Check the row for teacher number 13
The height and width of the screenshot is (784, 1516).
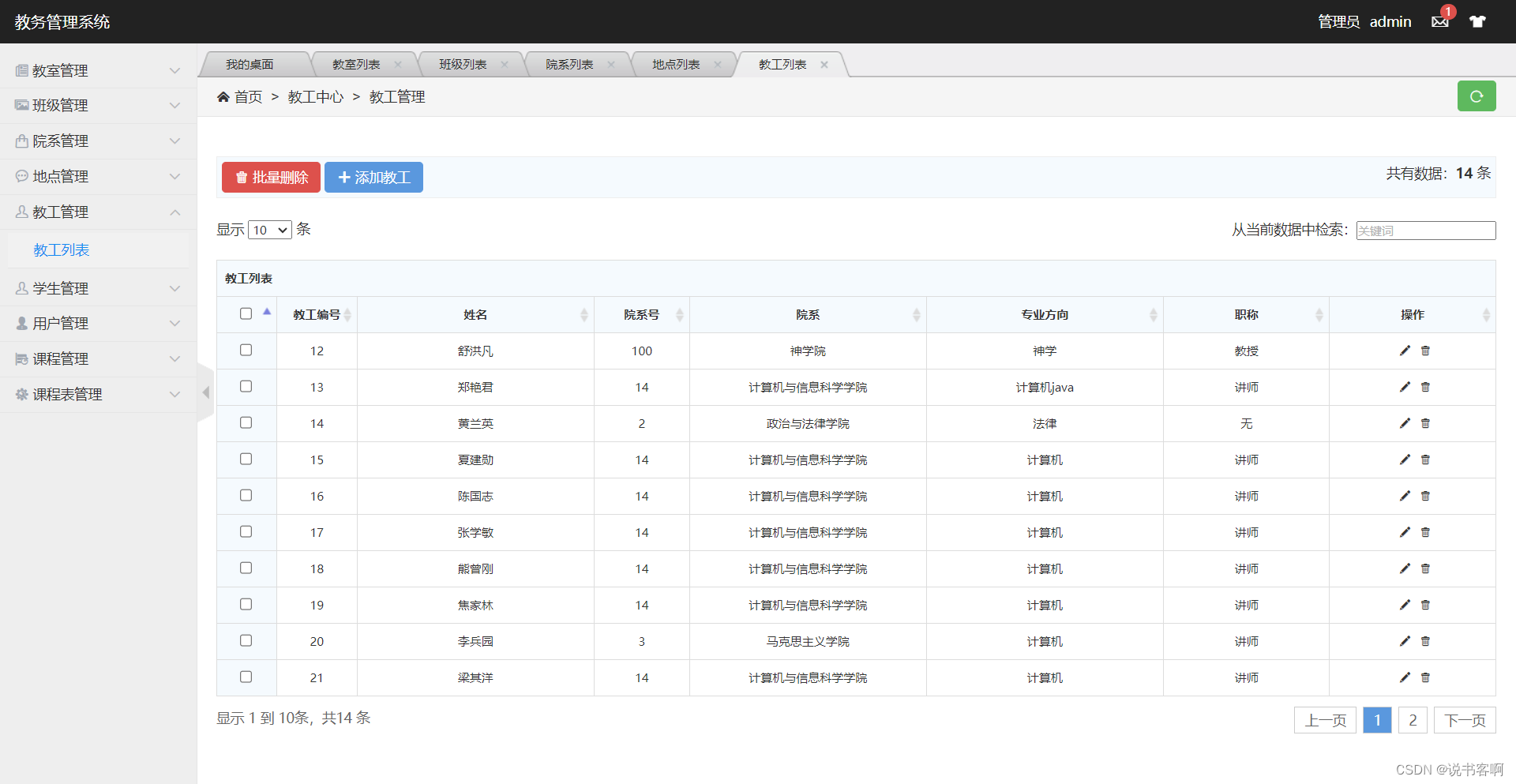[x=246, y=386]
